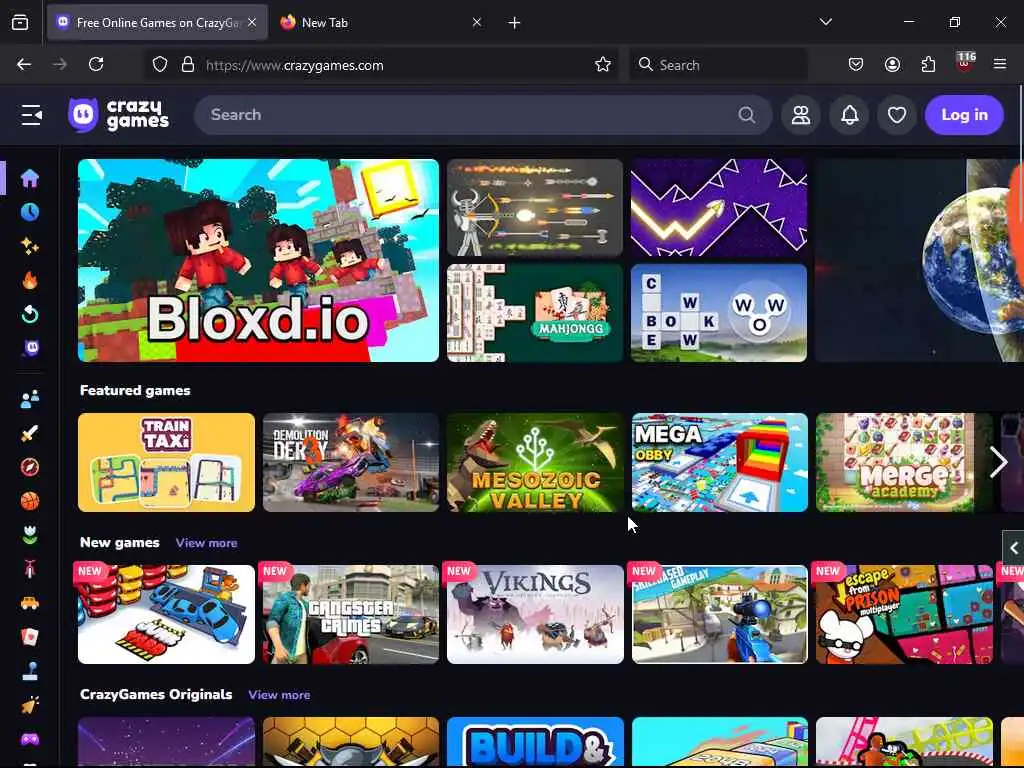
Task: Click the Log in button
Action: 964,115
